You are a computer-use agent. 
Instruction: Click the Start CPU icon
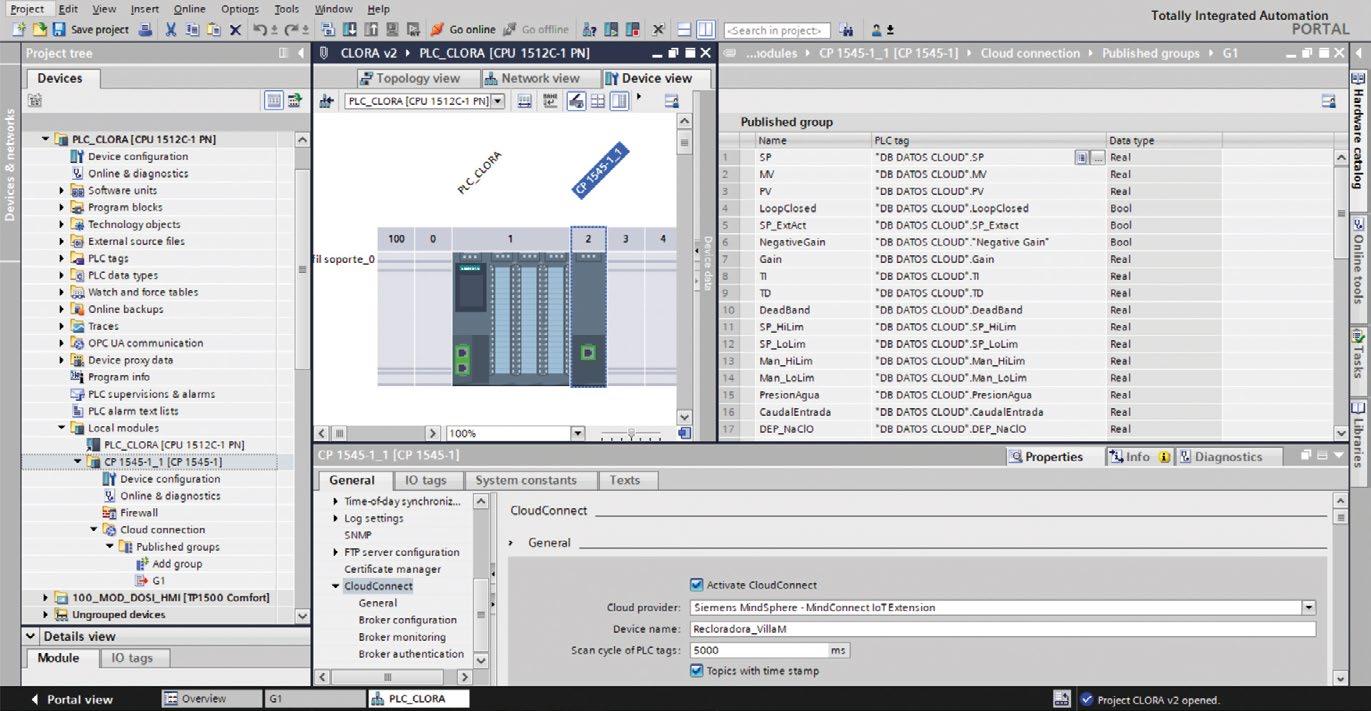[x=611, y=30]
